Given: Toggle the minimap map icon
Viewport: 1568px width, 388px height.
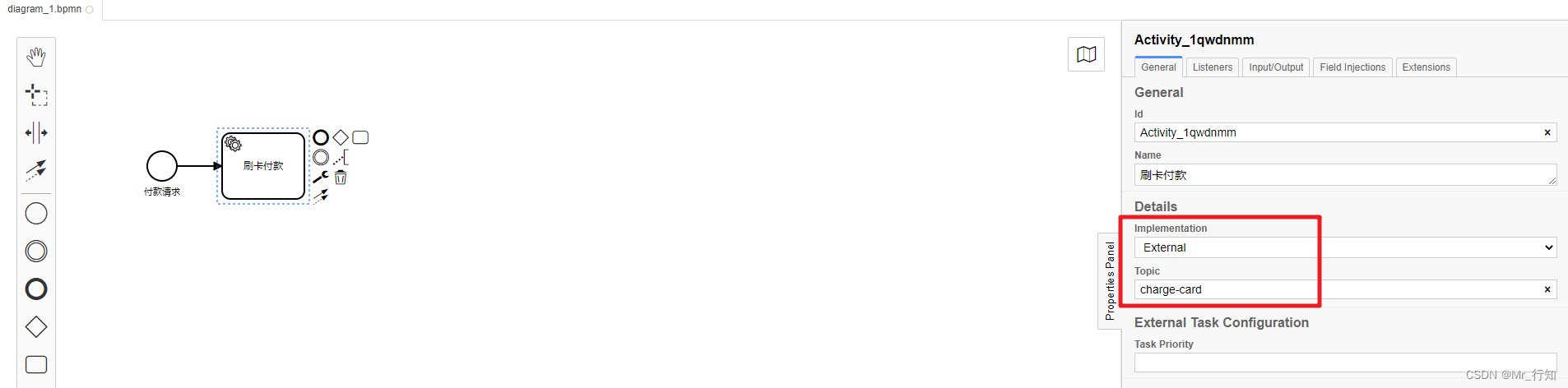Looking at the screenshot, I should (x=1086, y=54).
